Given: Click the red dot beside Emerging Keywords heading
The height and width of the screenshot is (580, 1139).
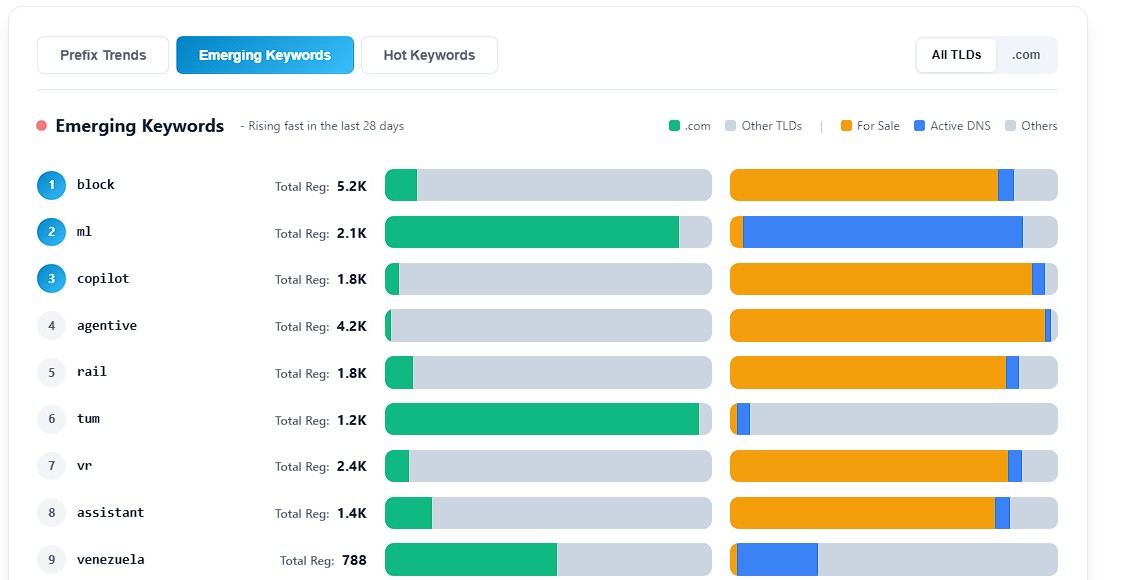Looking at the screenshot, I should pos(41,126).
